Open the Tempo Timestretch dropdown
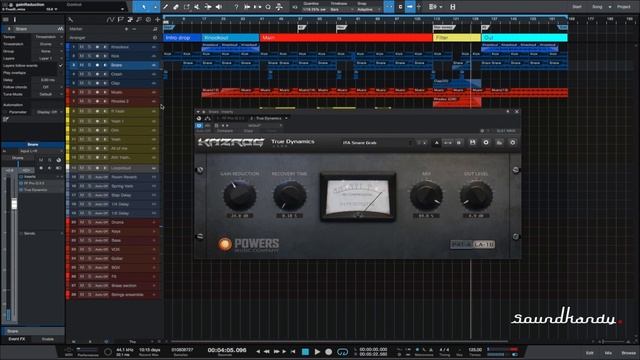Viewport: 640px width, 360px height. coord(48,37)
